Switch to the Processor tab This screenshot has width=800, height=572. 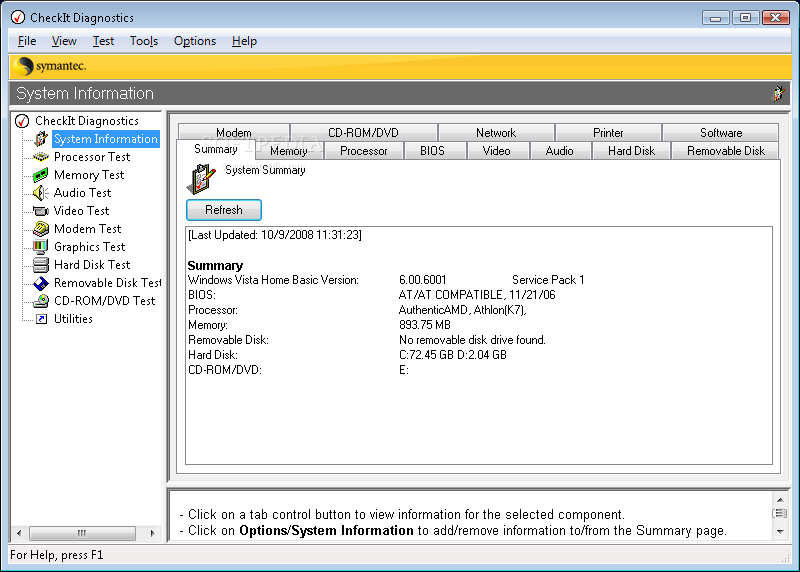pyautogui.click(x=363, y=151)
